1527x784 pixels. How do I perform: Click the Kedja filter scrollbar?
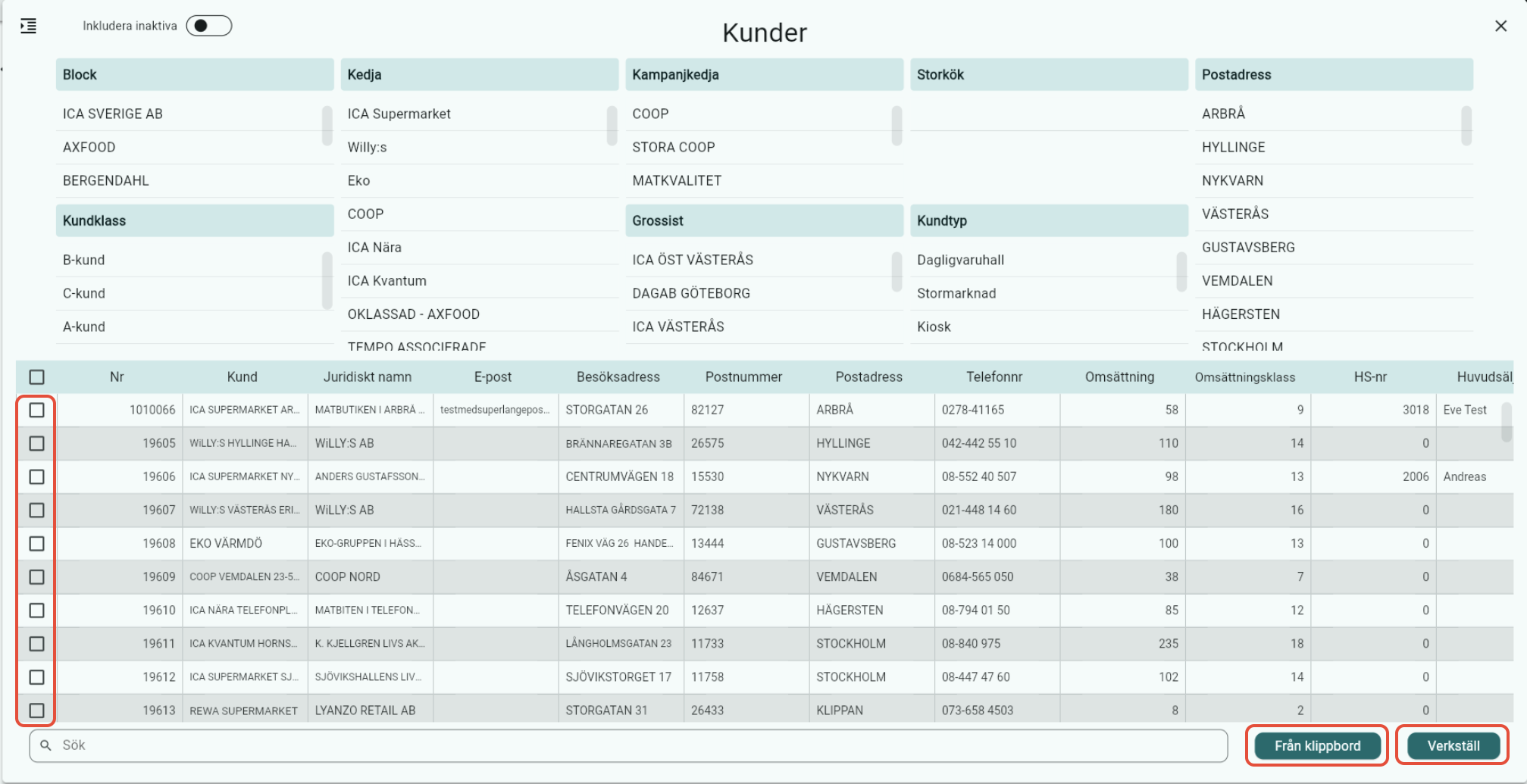click(x=612, y=125)
